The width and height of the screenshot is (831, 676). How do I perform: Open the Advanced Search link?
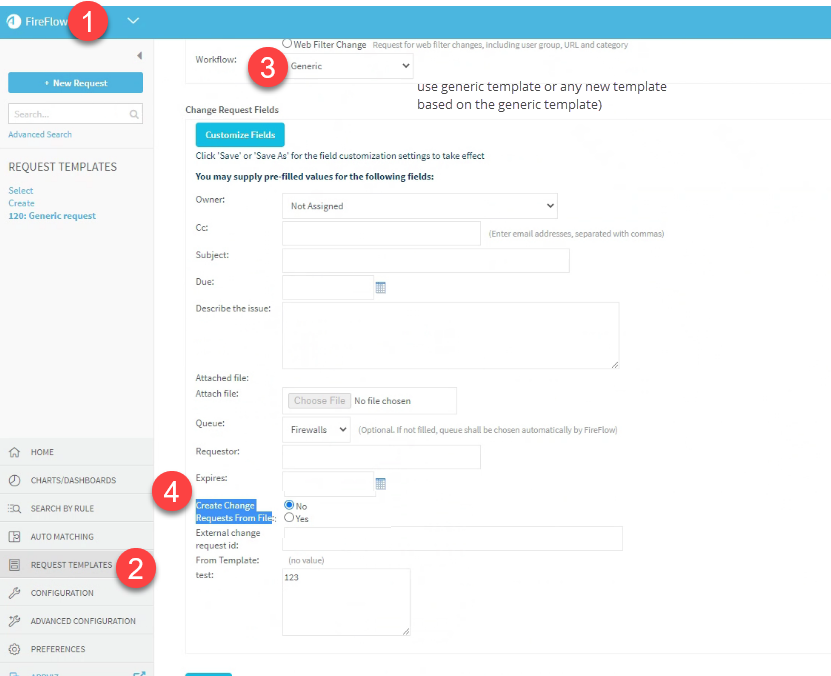39,134
